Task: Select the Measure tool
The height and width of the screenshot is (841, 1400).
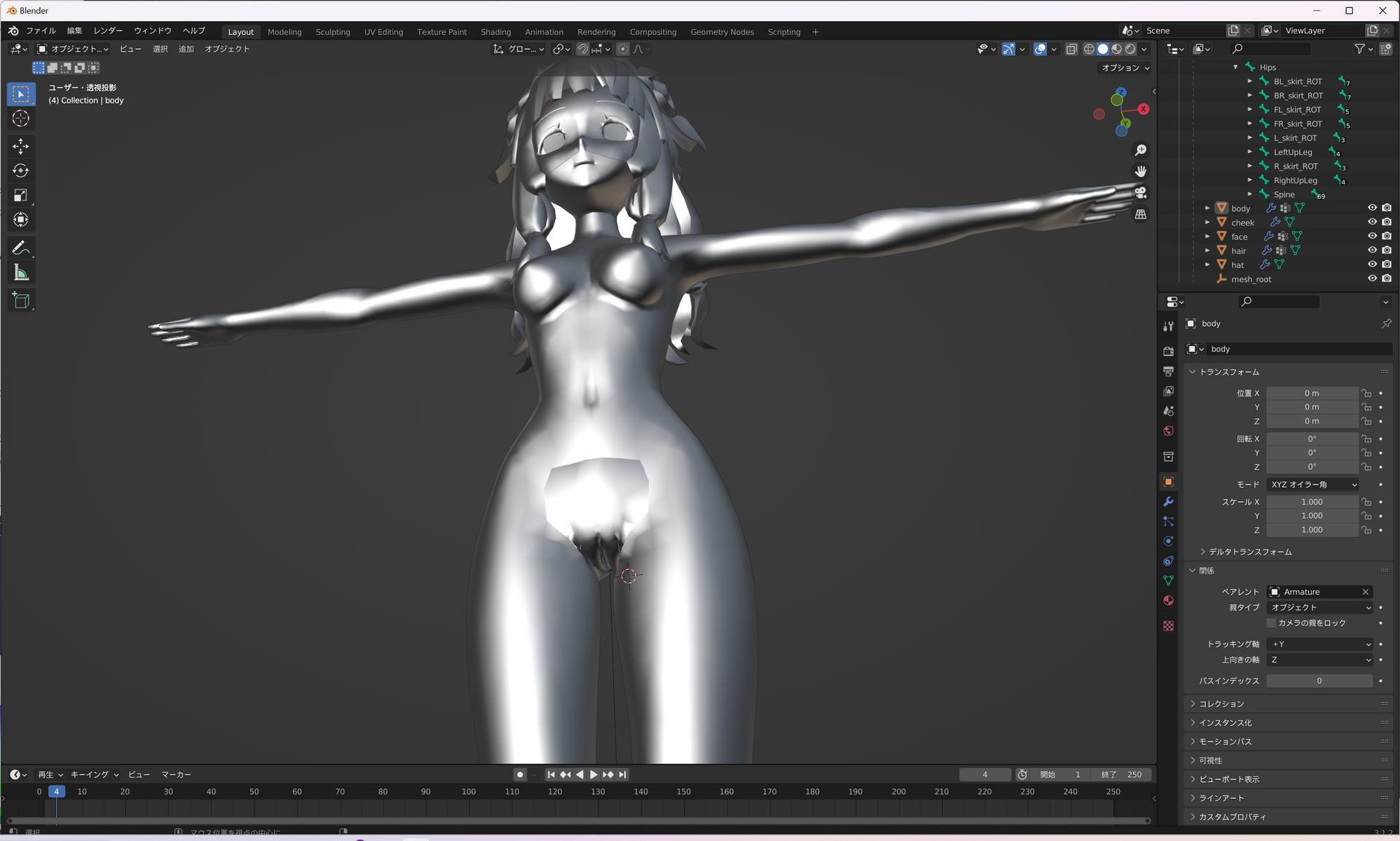Action: pos(20,273)
